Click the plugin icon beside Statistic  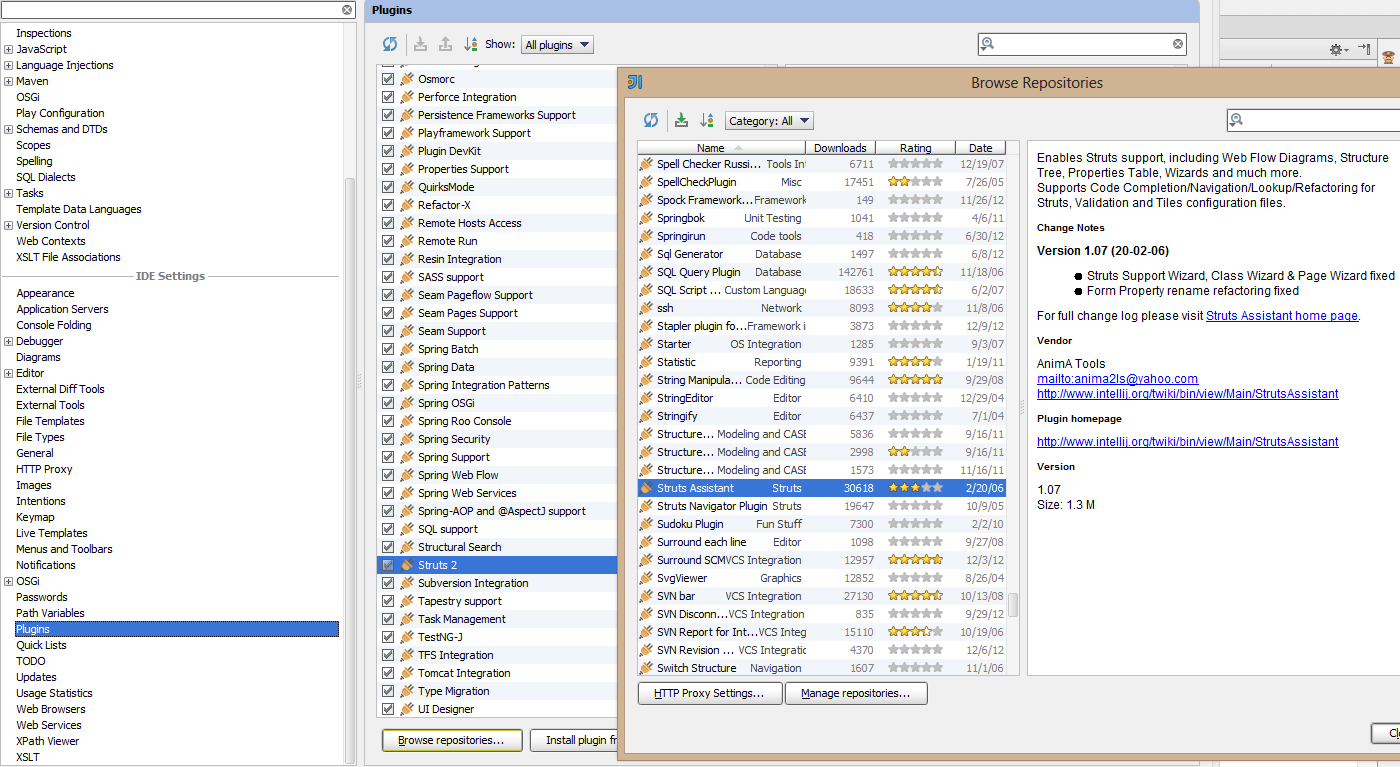tap(646, 362)
